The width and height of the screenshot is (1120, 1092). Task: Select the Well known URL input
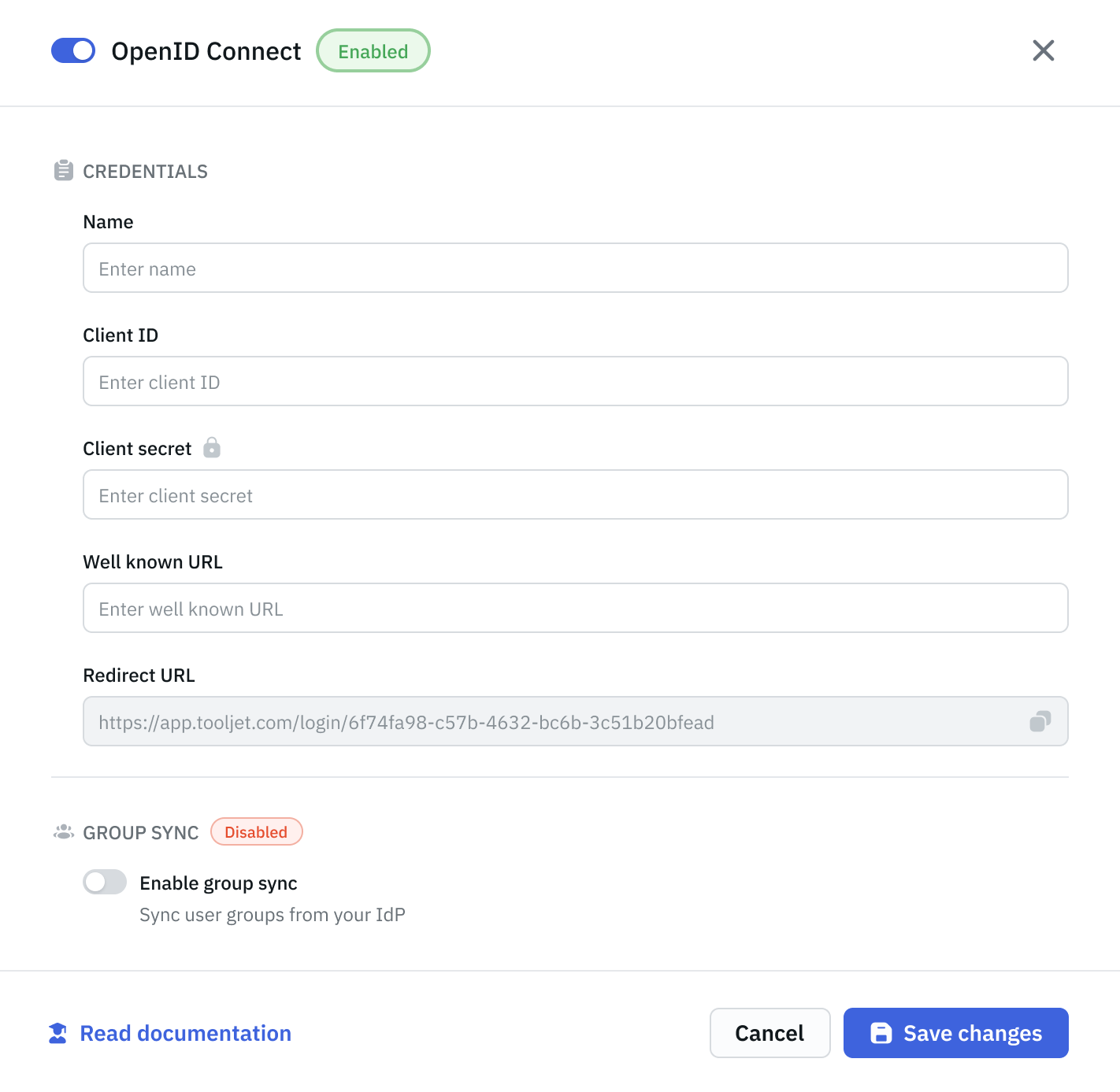pos(575,608)
